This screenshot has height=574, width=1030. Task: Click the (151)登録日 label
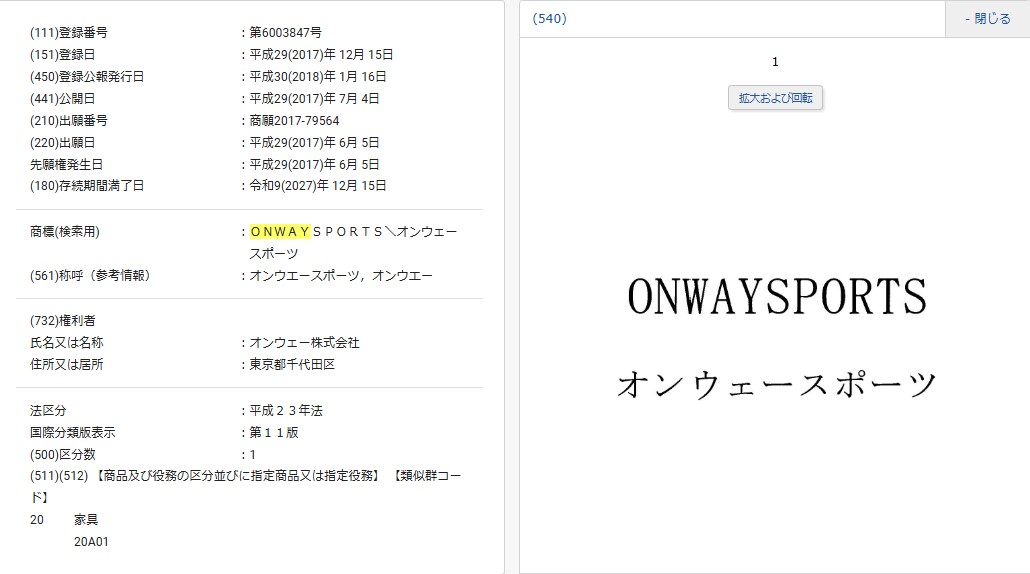click(x=62, y=55)
